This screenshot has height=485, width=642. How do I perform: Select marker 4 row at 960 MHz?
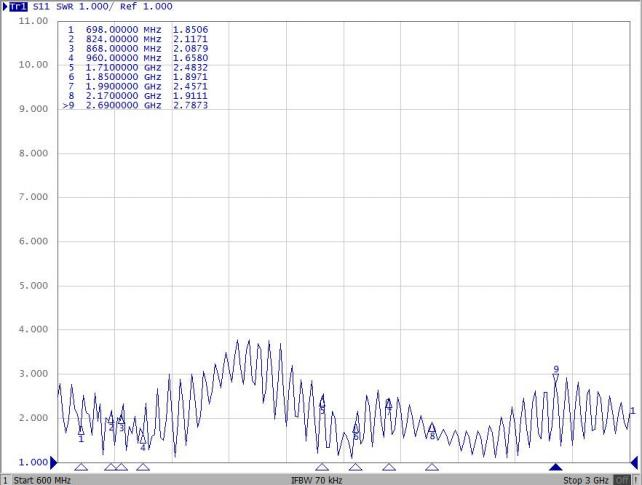pos(138,58)
